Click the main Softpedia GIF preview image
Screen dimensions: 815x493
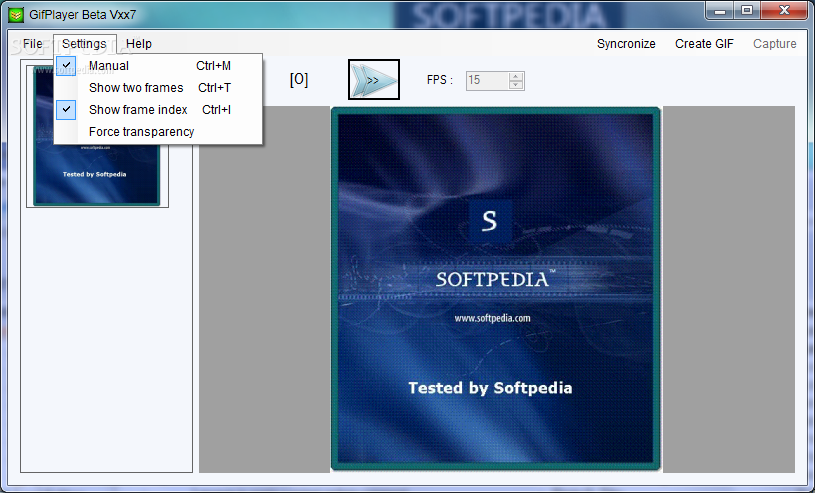pyautogui.click(x=495, y=289)
